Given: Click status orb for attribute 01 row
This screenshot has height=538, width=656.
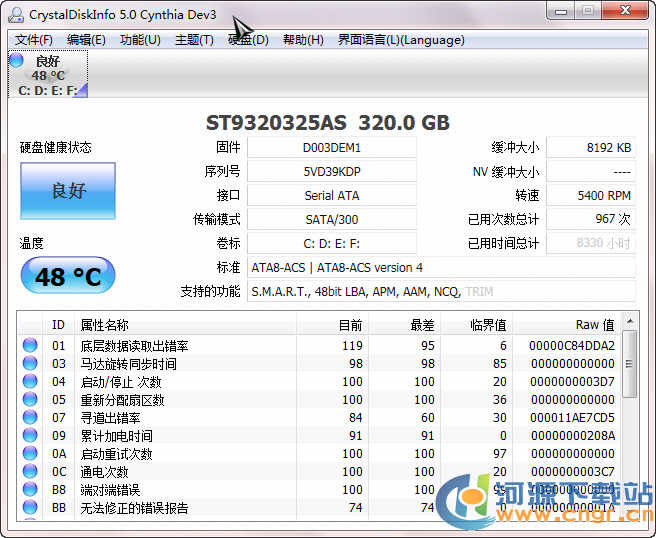Looking at the screenshot, I should pos(30,346).
